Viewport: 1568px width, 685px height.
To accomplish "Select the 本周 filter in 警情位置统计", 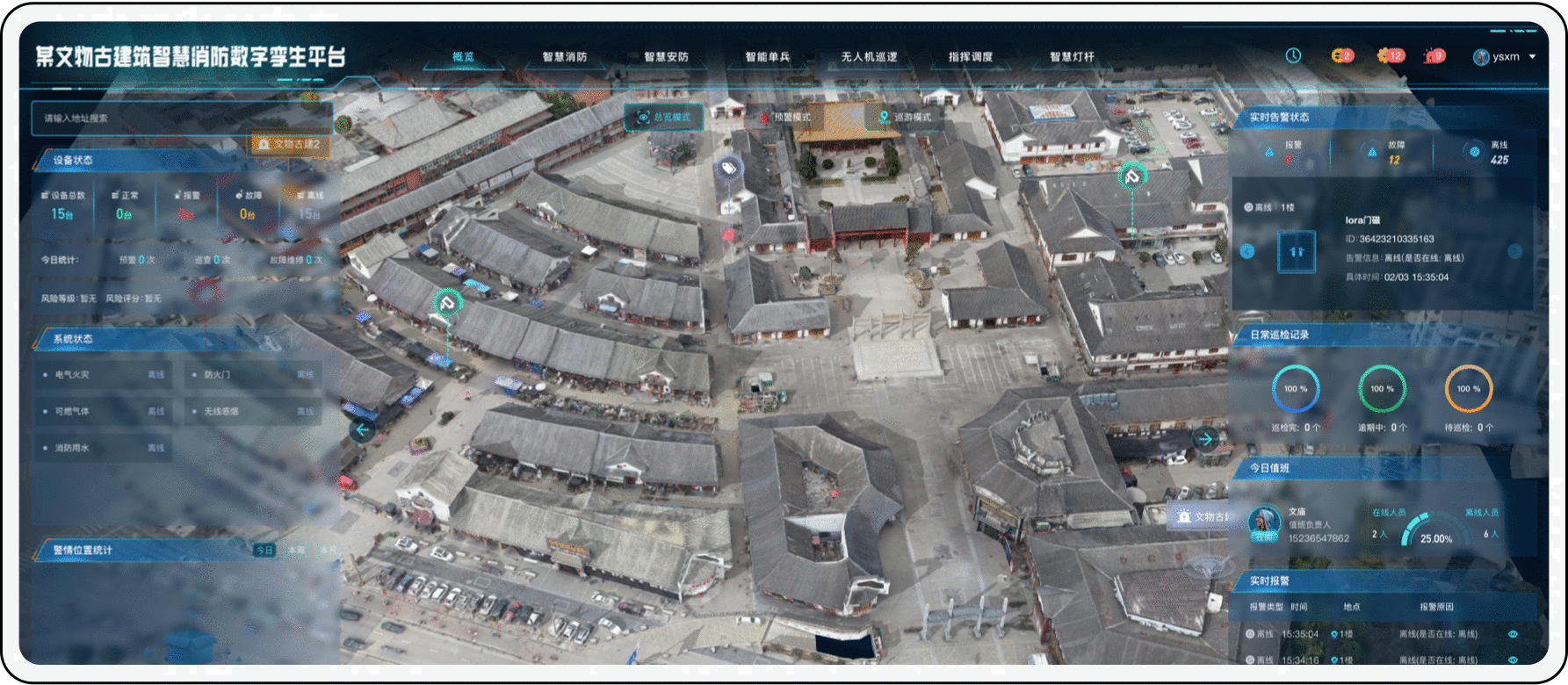I will click(x=296, y=551).
